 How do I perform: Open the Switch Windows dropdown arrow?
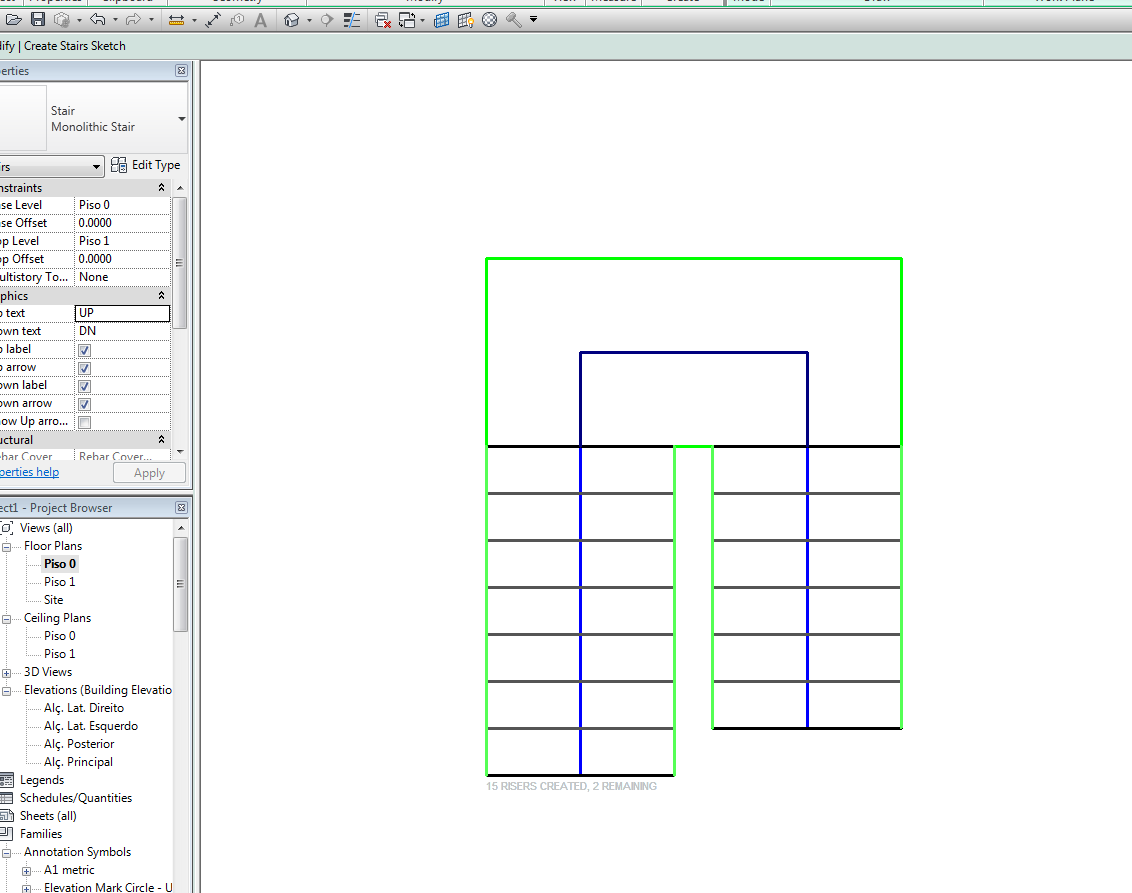pyautogui.click(x=422, y=20)
